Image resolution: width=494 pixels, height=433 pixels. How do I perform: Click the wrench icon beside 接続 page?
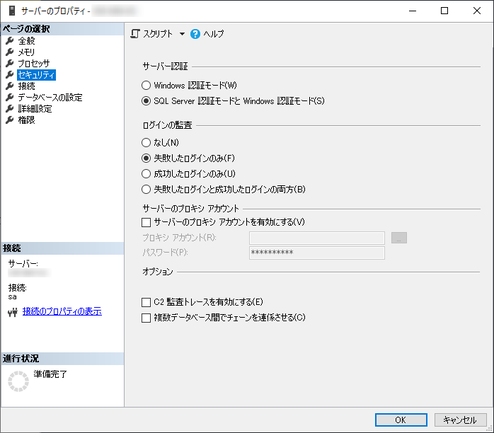click(x=10, y=86)
